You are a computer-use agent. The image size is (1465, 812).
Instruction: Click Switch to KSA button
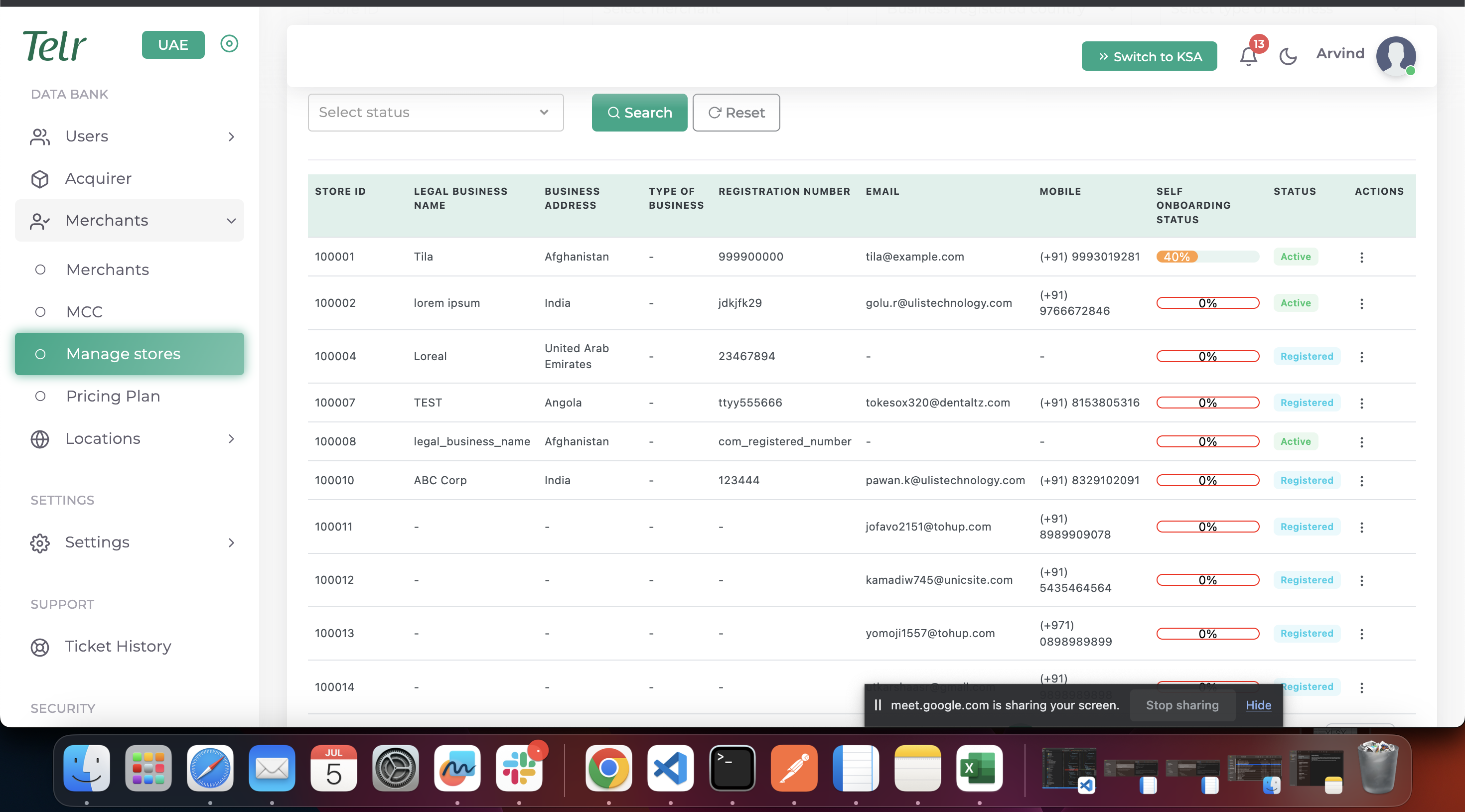coord(1149,56)
